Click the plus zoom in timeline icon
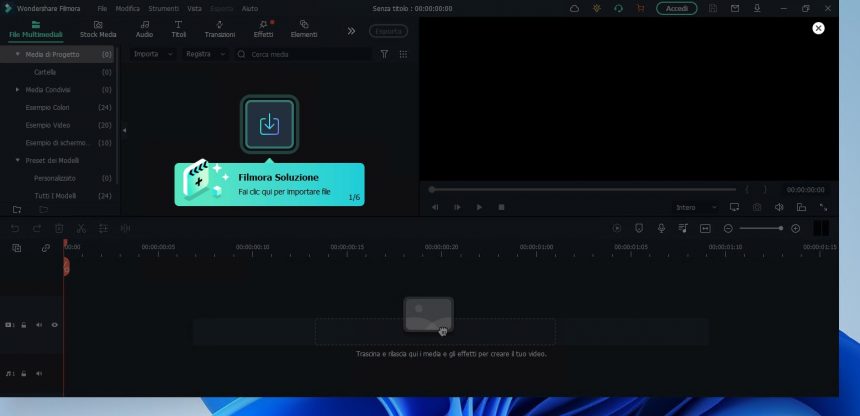This screenshot has width=860, height=416. [796, 228]
